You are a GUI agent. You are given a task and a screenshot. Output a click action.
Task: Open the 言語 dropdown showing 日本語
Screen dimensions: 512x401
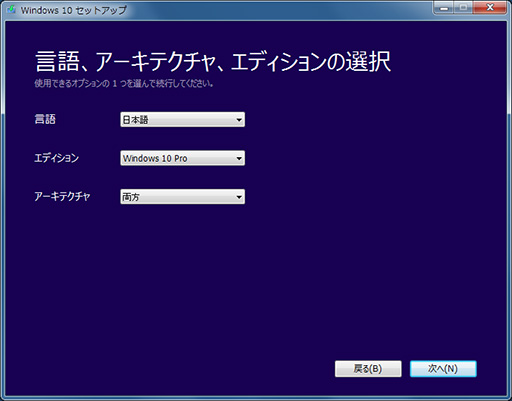(182, 119)
